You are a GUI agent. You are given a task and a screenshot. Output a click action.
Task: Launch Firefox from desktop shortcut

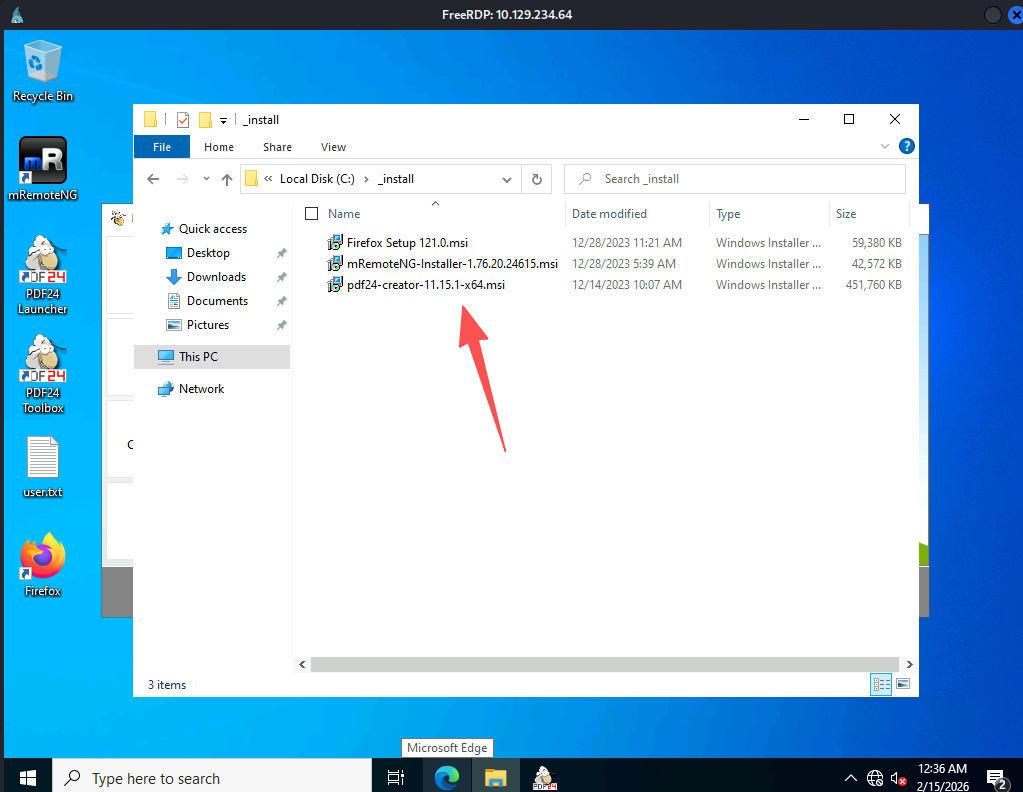(43, 565)
